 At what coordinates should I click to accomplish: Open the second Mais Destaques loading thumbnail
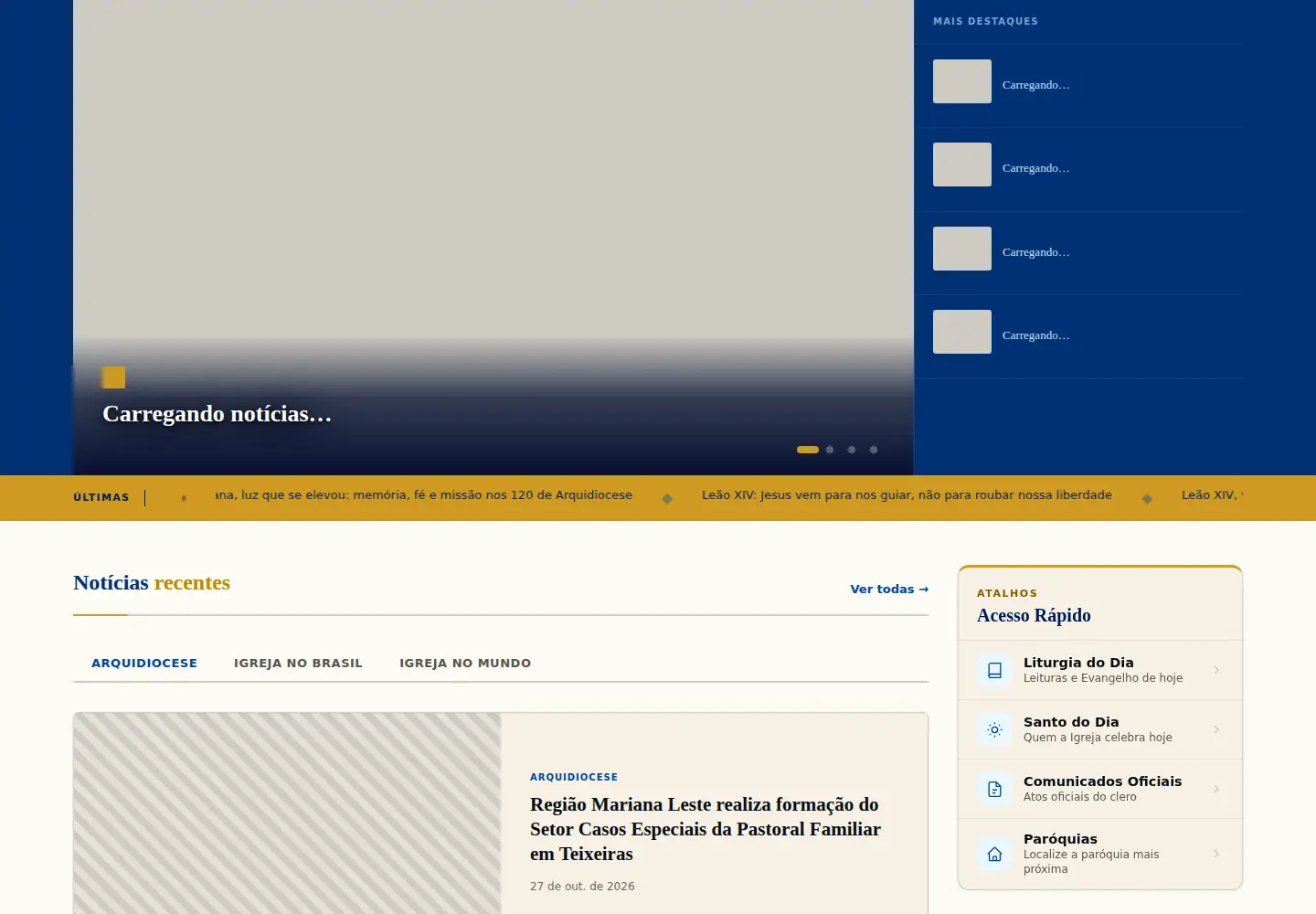pyautogui.click(x=962, y=165)
